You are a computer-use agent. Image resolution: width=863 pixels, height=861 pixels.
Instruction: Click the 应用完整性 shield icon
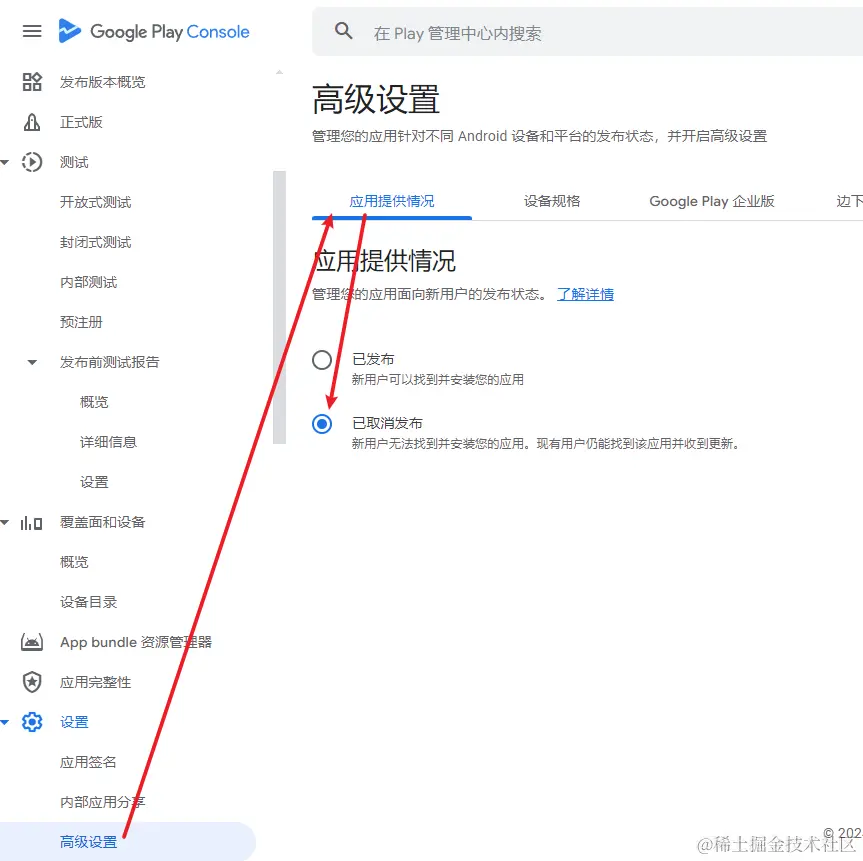coord(32,682)
